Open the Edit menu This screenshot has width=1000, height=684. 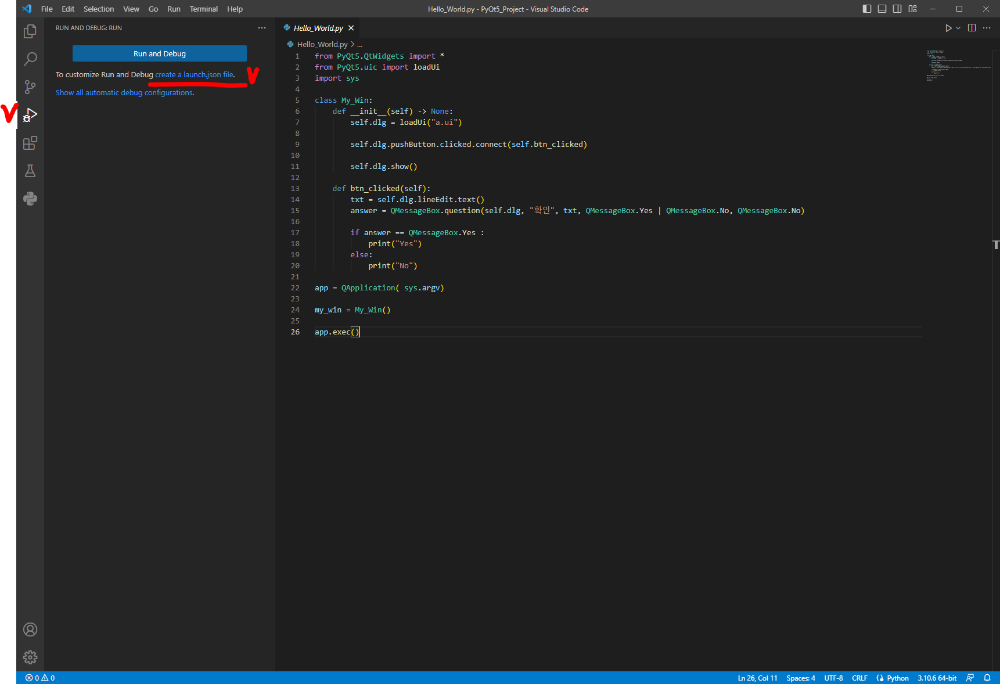(x=68, y=9)
